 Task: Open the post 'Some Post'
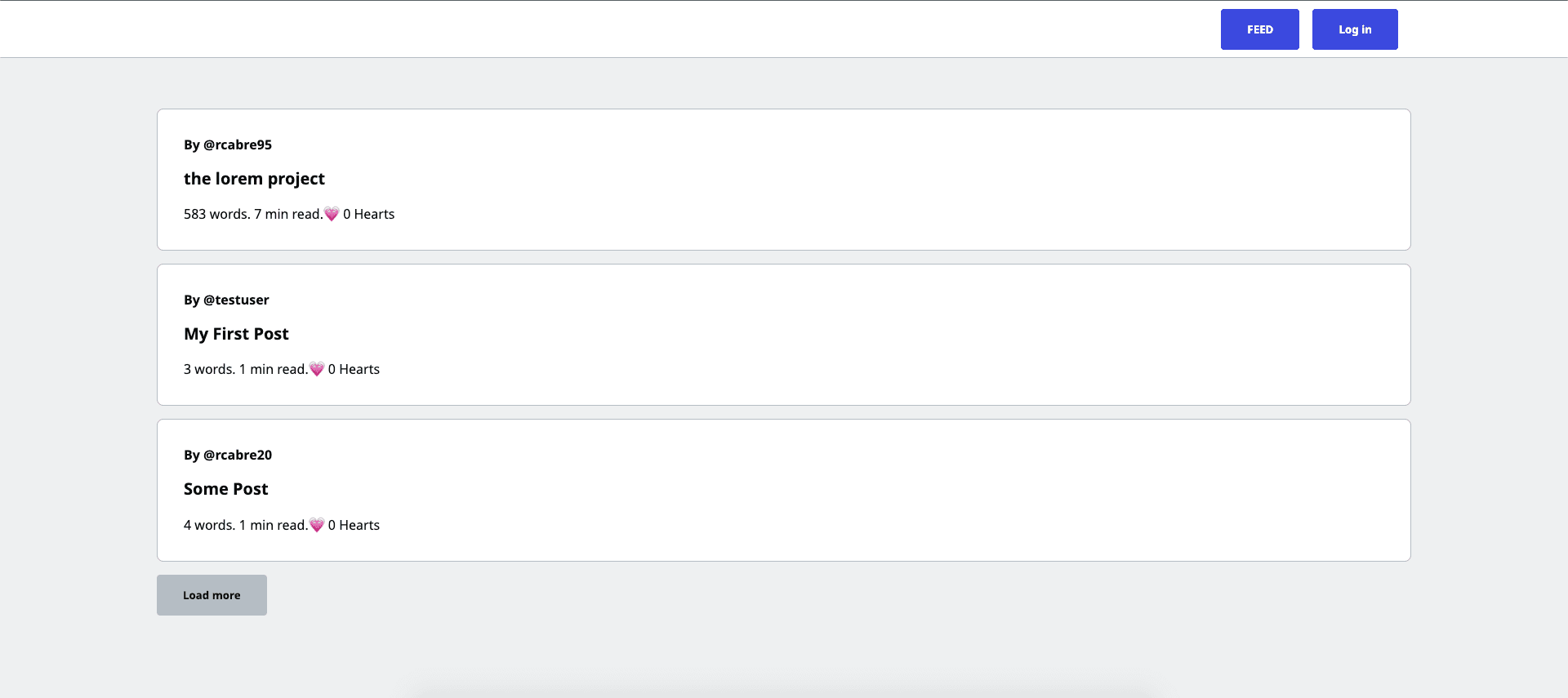click(226, 488)
